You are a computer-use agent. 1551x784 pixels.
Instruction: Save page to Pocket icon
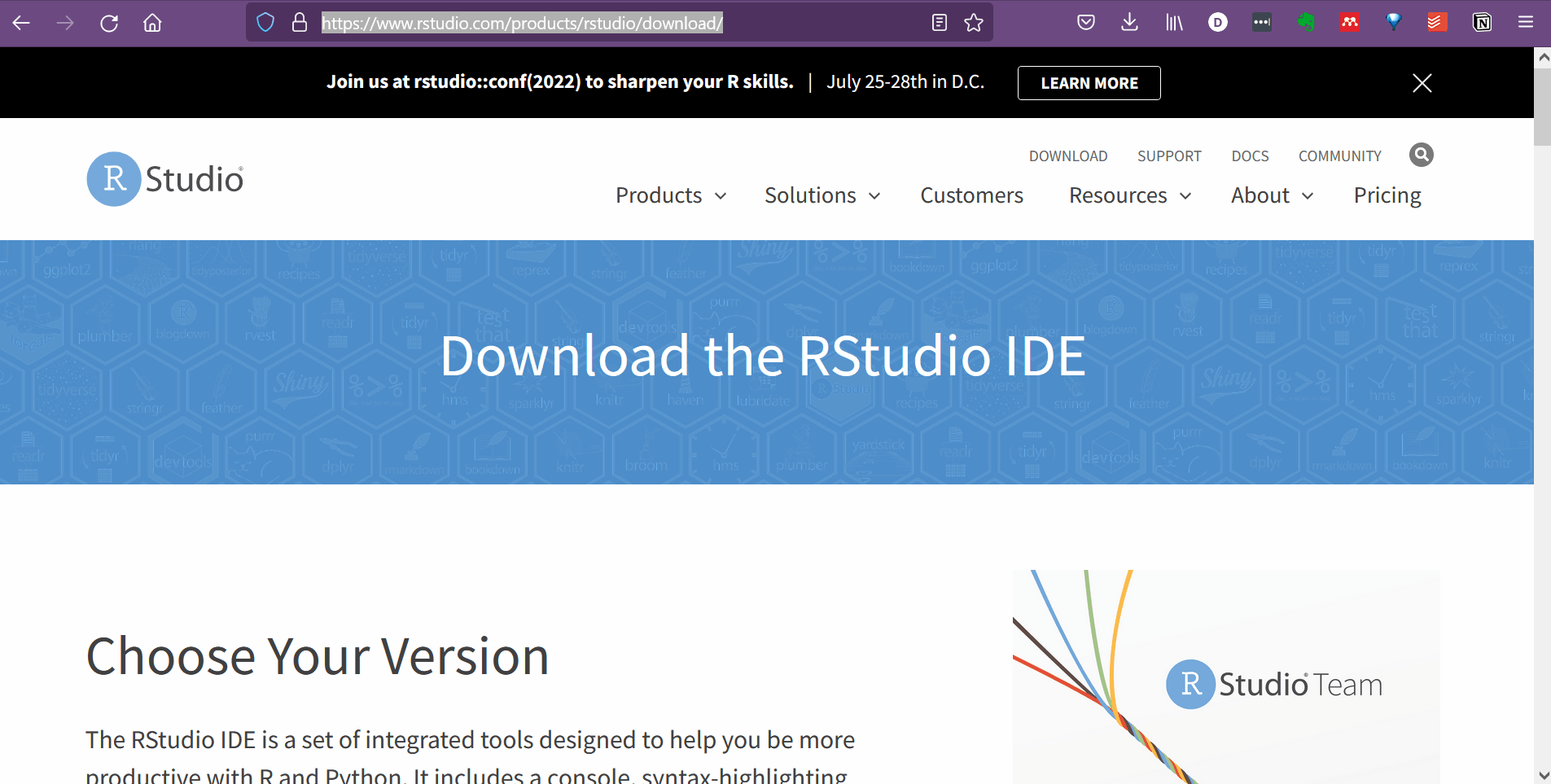point(1086,23)
